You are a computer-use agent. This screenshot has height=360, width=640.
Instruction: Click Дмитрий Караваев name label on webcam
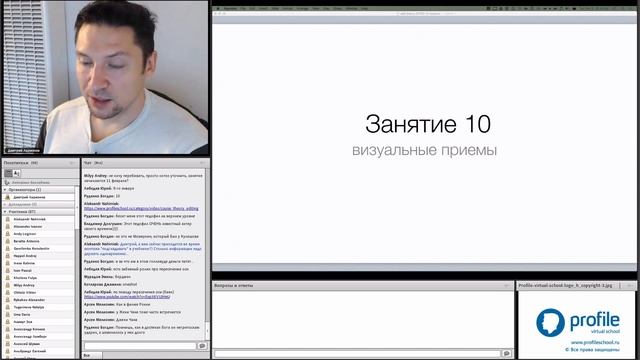tap(23, 151)
